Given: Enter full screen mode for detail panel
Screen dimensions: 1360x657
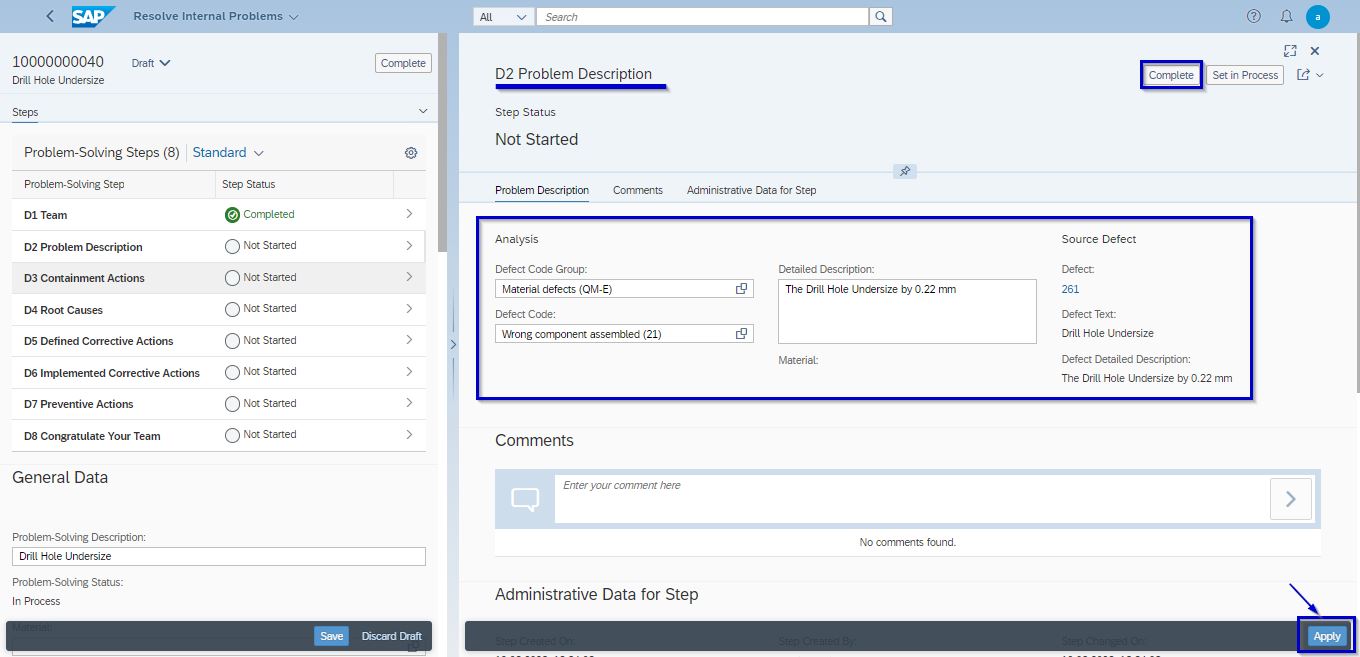Looking at the screenshot, I should pyautogui.click(x=1290, y=51).
